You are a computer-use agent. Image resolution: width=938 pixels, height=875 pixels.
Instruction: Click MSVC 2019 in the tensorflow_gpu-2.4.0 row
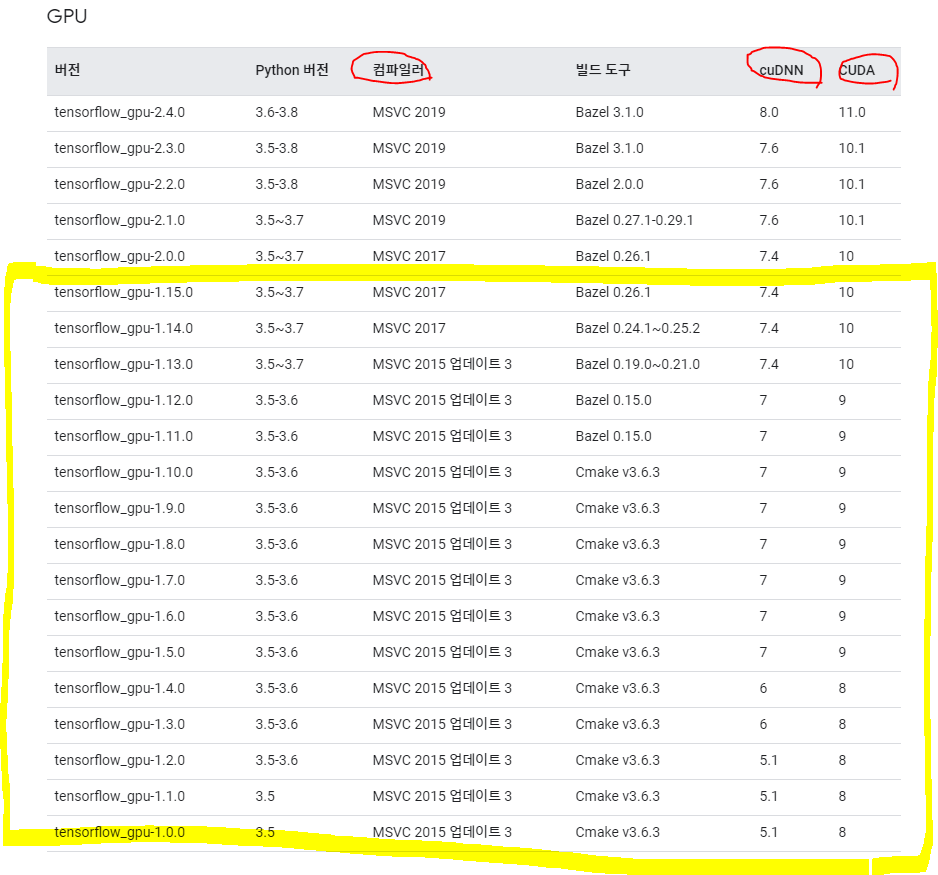(x=409, y=112)
